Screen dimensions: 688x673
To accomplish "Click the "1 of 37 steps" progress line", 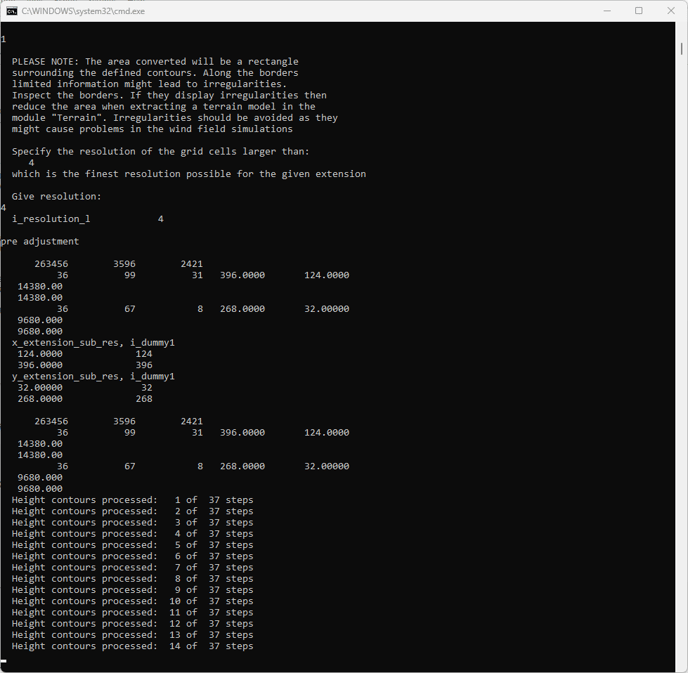I will (x=132, y=500).
